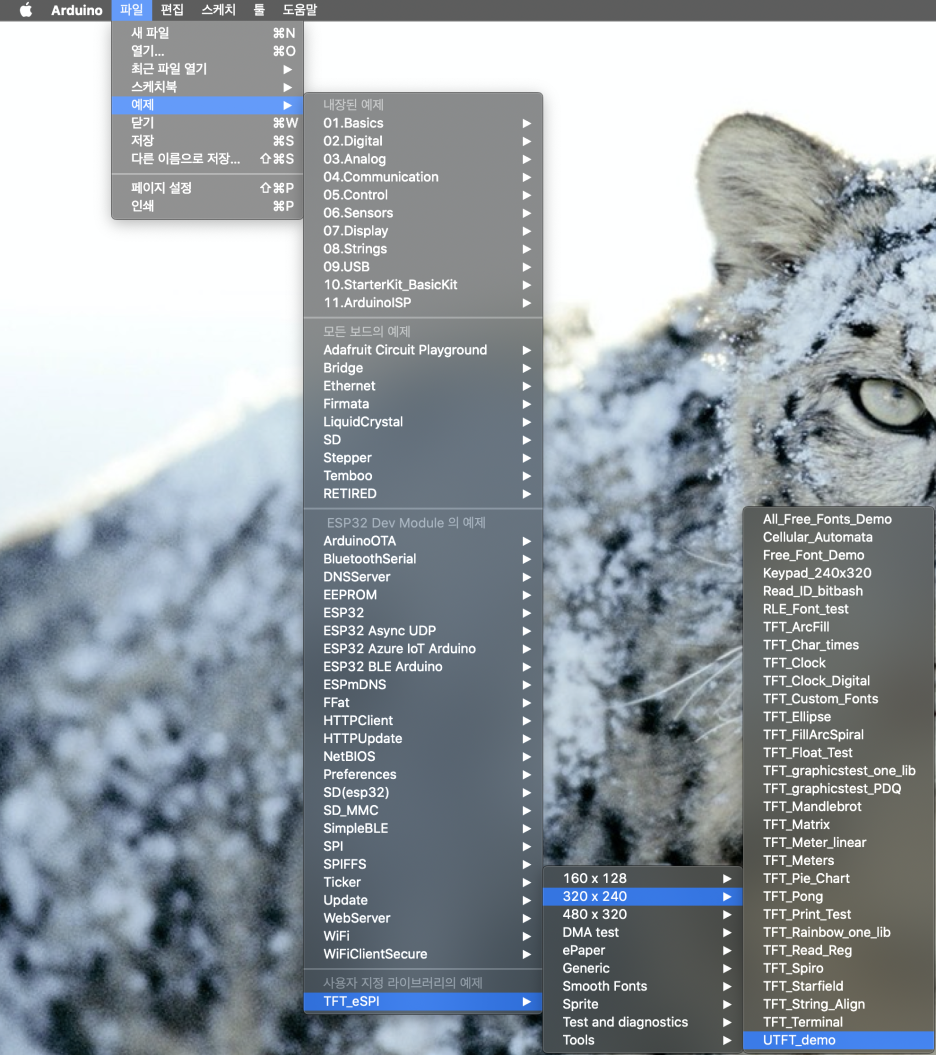Viewport: 936px width, 1055px height.
Task: Open RETIRED examples submenu
Action: [423, 494]
